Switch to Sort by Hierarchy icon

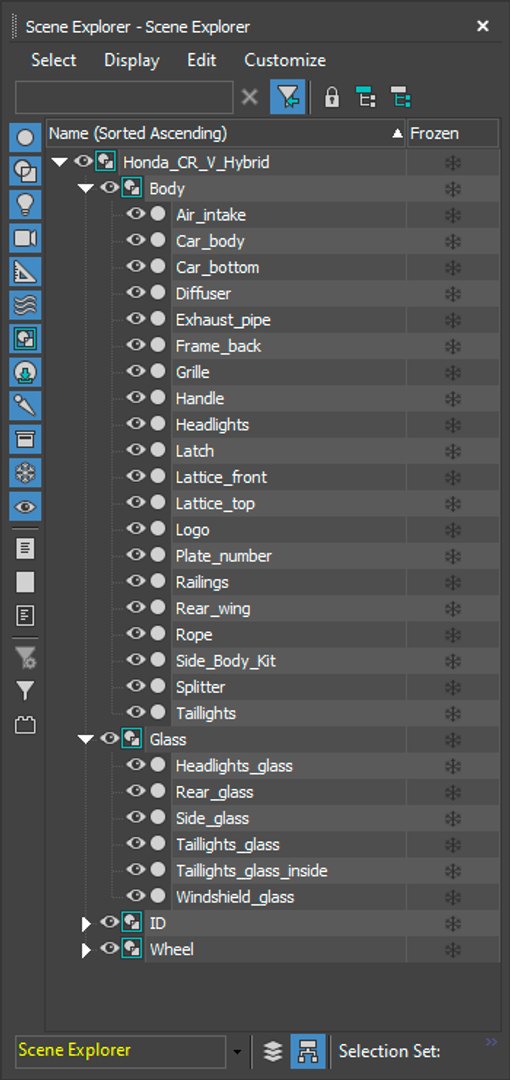307,1051
